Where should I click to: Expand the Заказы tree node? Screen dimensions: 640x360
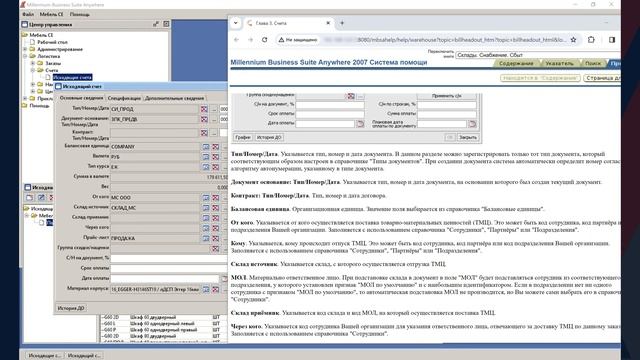[x=33, y=63]
